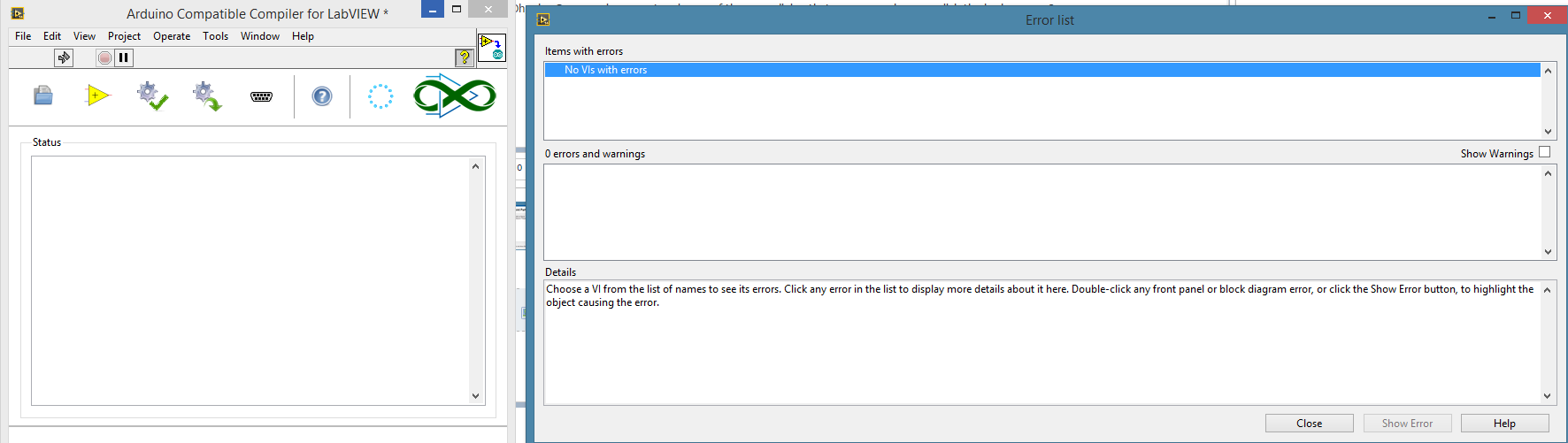Click the VI connector pane icon at top right
Viewport: 1568px width, 443px height.
(492, 48)
